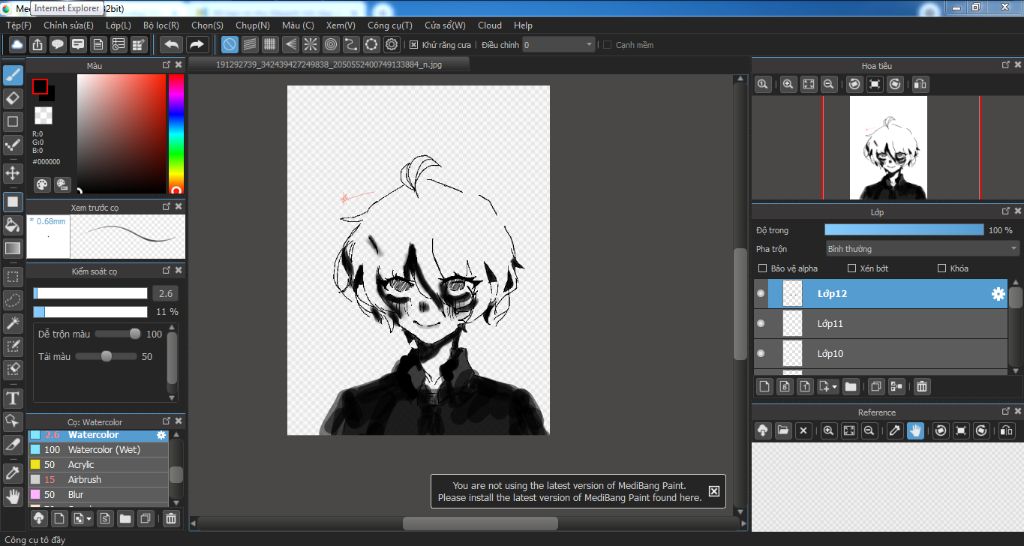Screen dimensions: 1024x546
Task: Open snap settings gear icon
Action: pos(391,44)
